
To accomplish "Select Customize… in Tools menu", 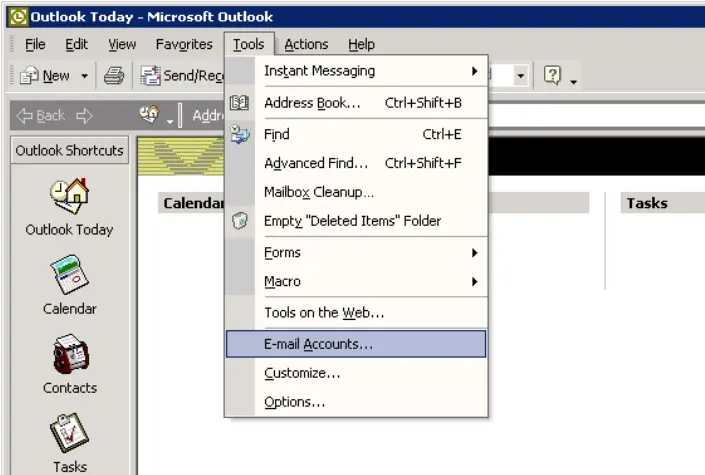I will point(356,373).
